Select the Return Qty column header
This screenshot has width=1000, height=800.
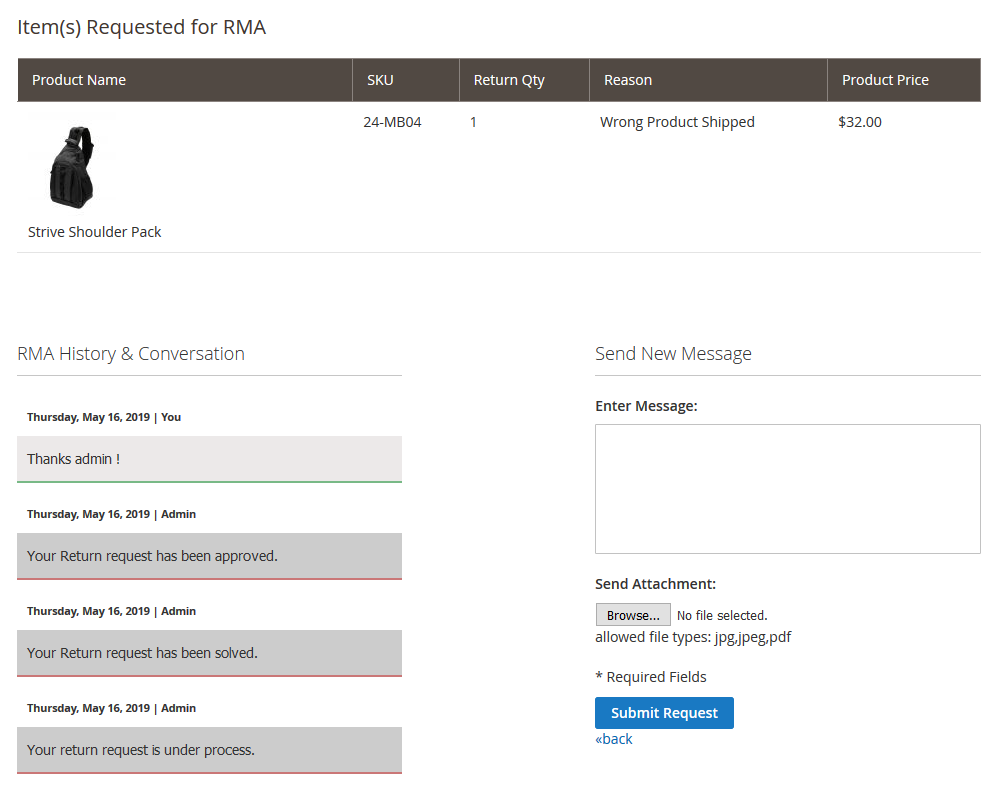point(509,80)
